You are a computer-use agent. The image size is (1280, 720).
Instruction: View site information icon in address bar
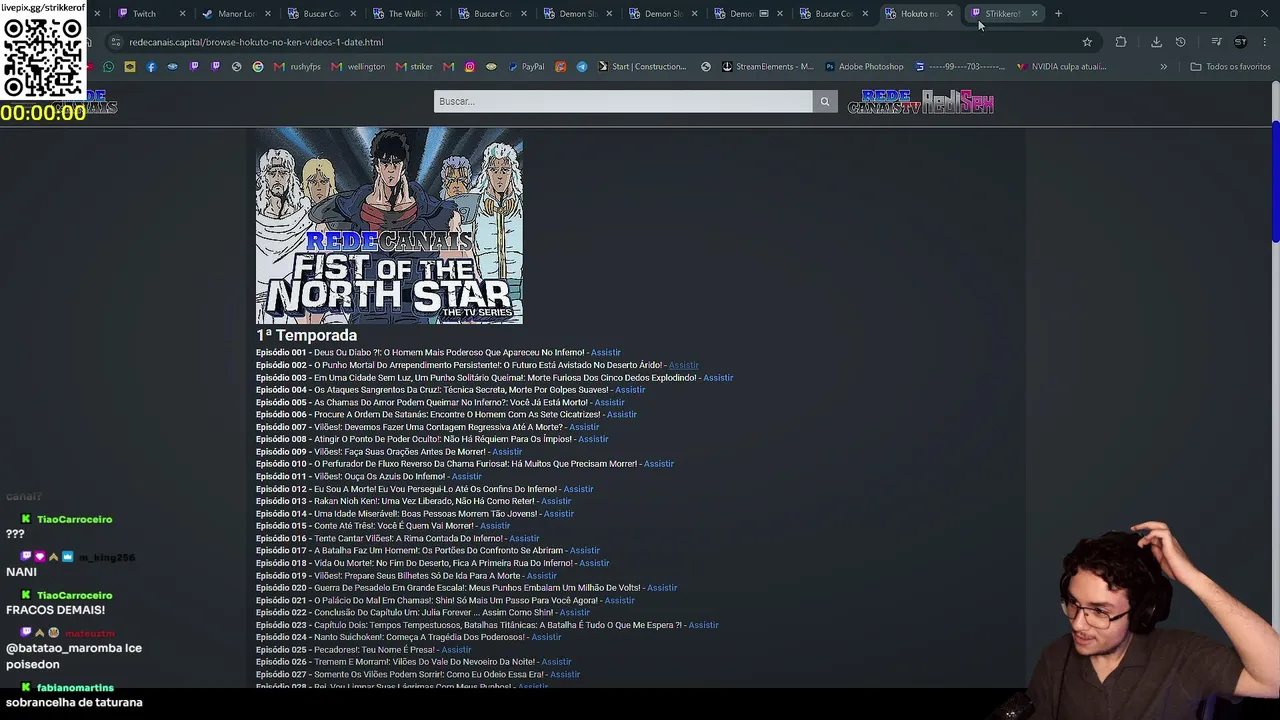115,42
